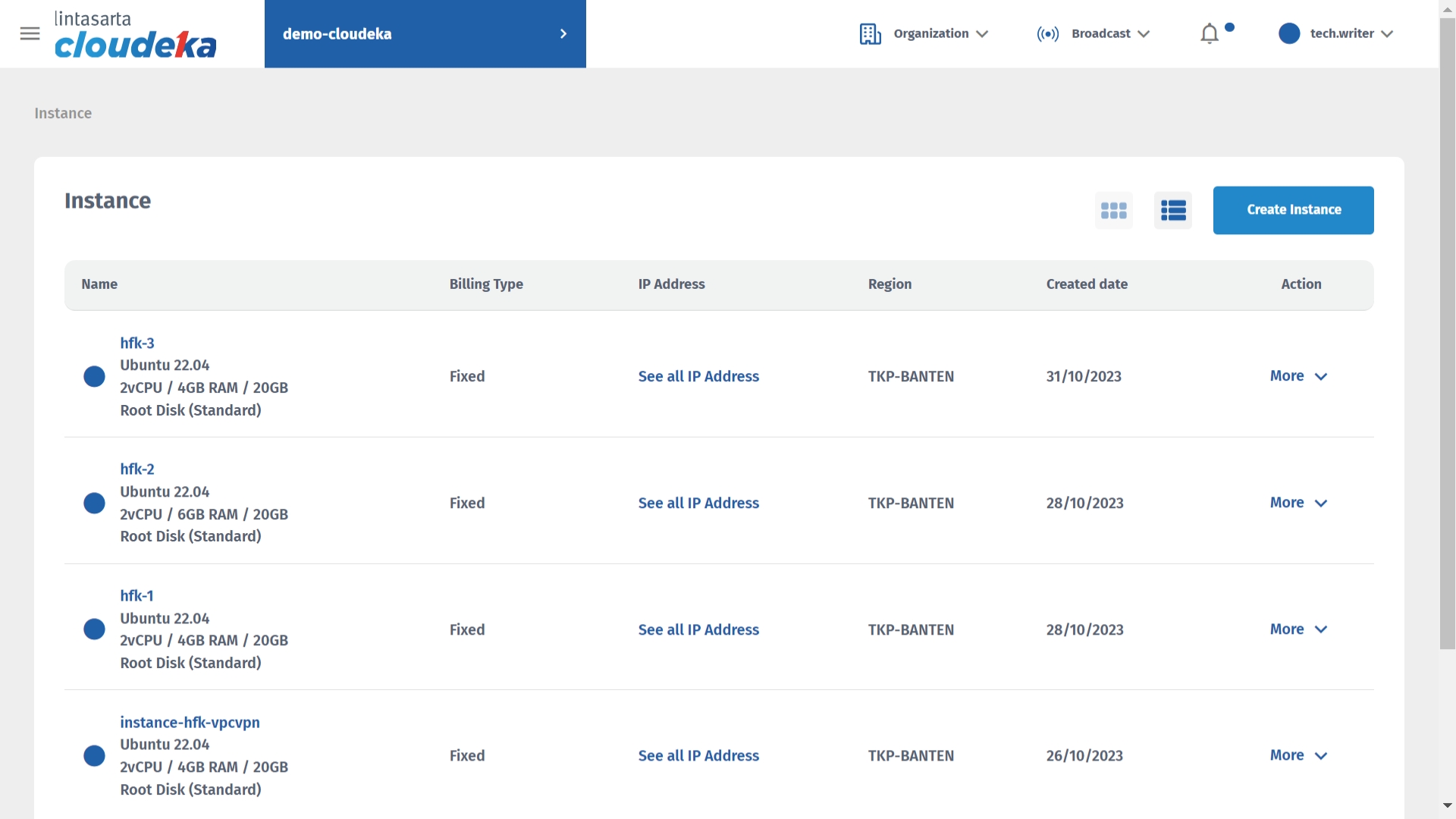Click the Create Instance button
This screenshot has width=1456, height=819.
[x=1293, y=210]
